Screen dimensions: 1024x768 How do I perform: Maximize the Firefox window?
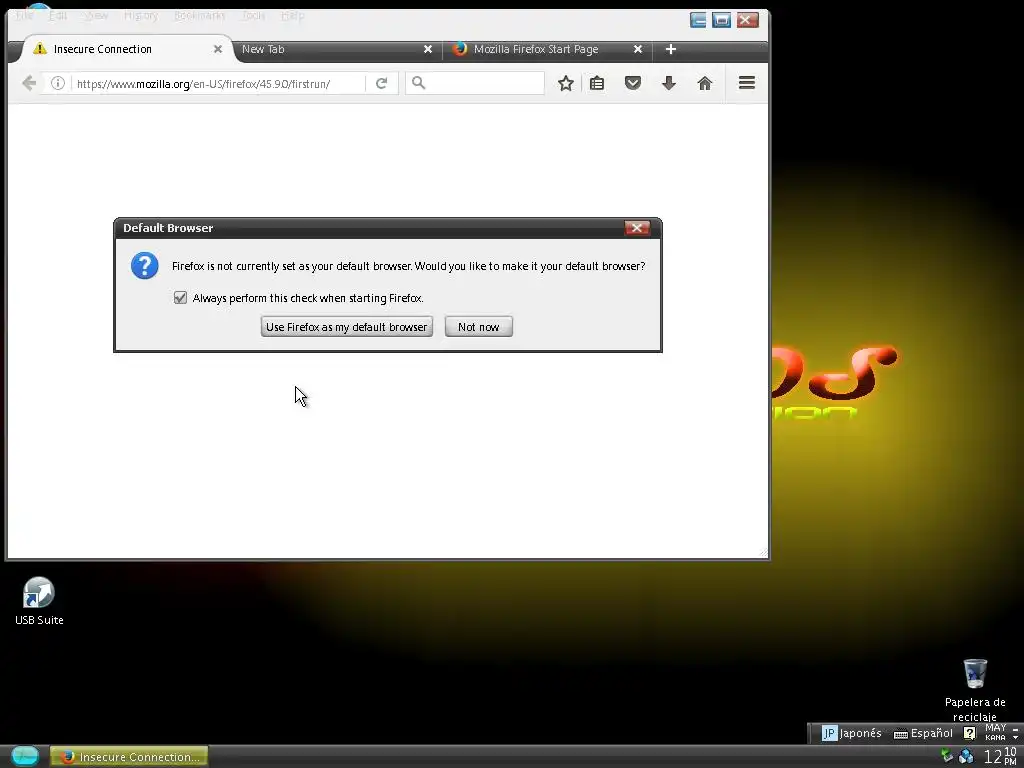pyautogui.click(x=722, y=20)
